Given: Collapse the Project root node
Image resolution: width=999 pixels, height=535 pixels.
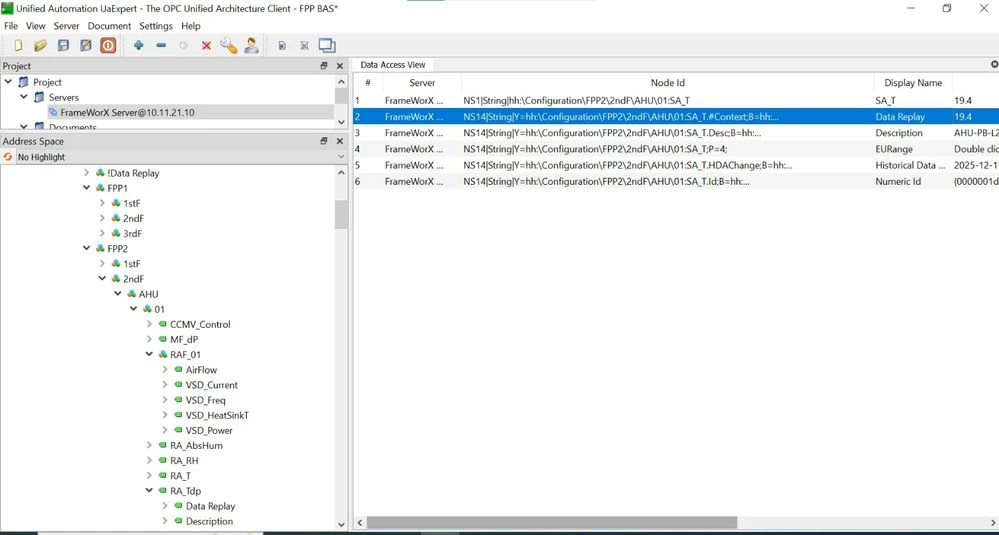Looking at the screenshot, I should tap(8, 82).
